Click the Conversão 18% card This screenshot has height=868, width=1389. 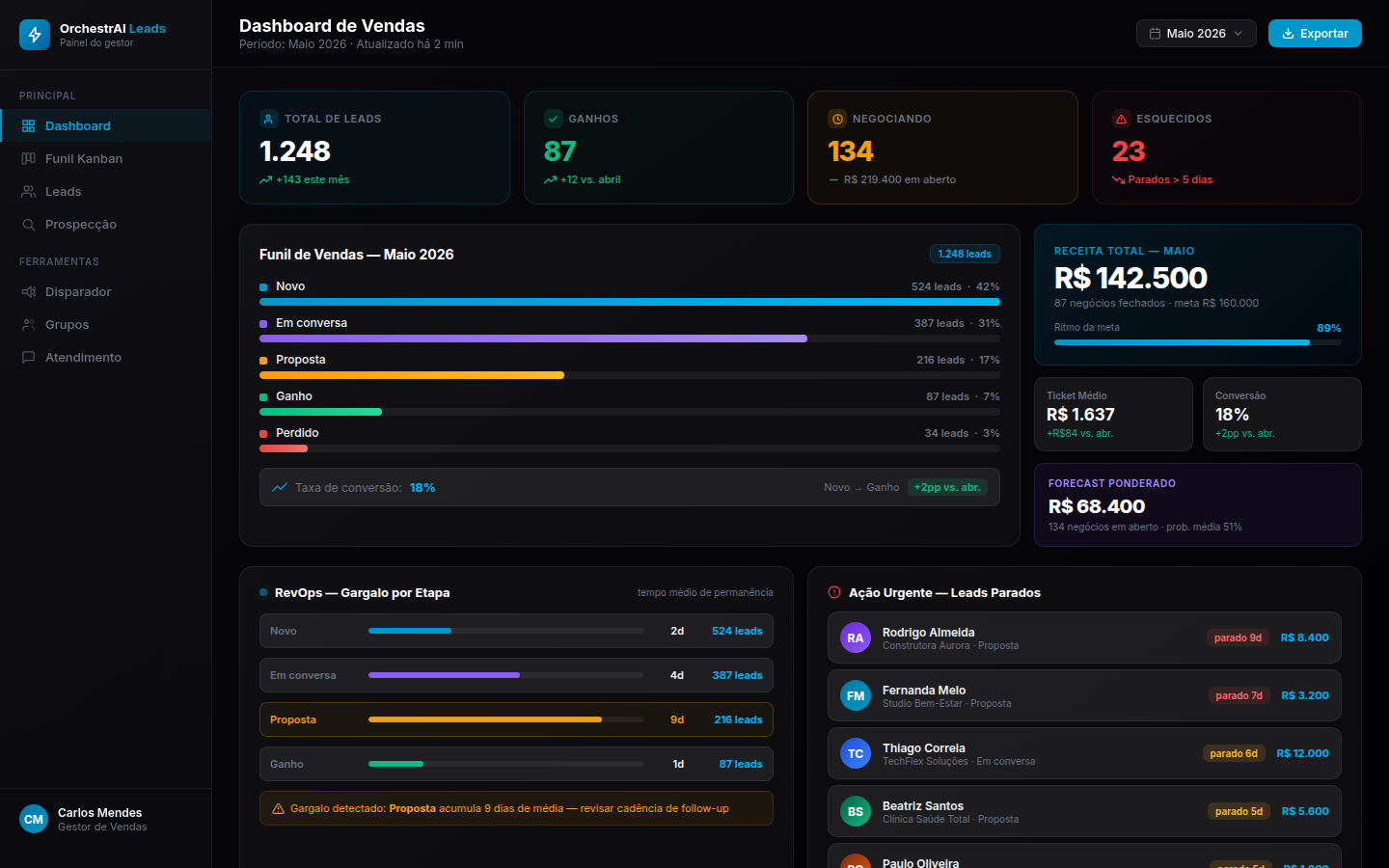pos(1282,415)
